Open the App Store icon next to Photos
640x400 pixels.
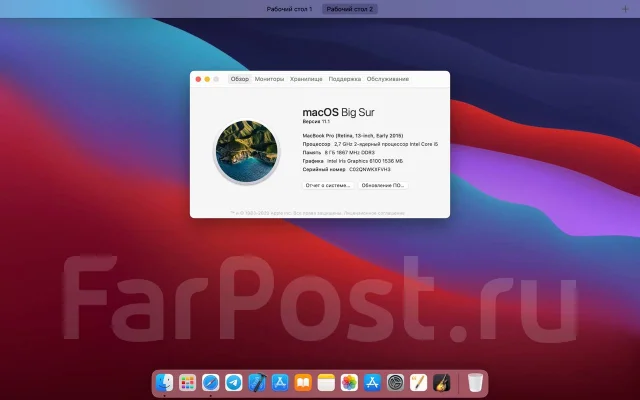click(372, 383)
